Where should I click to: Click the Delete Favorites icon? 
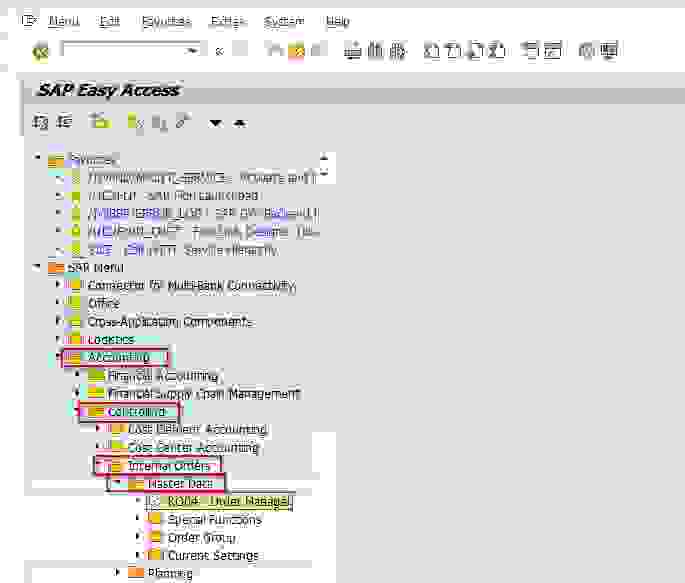coord(159,123)
